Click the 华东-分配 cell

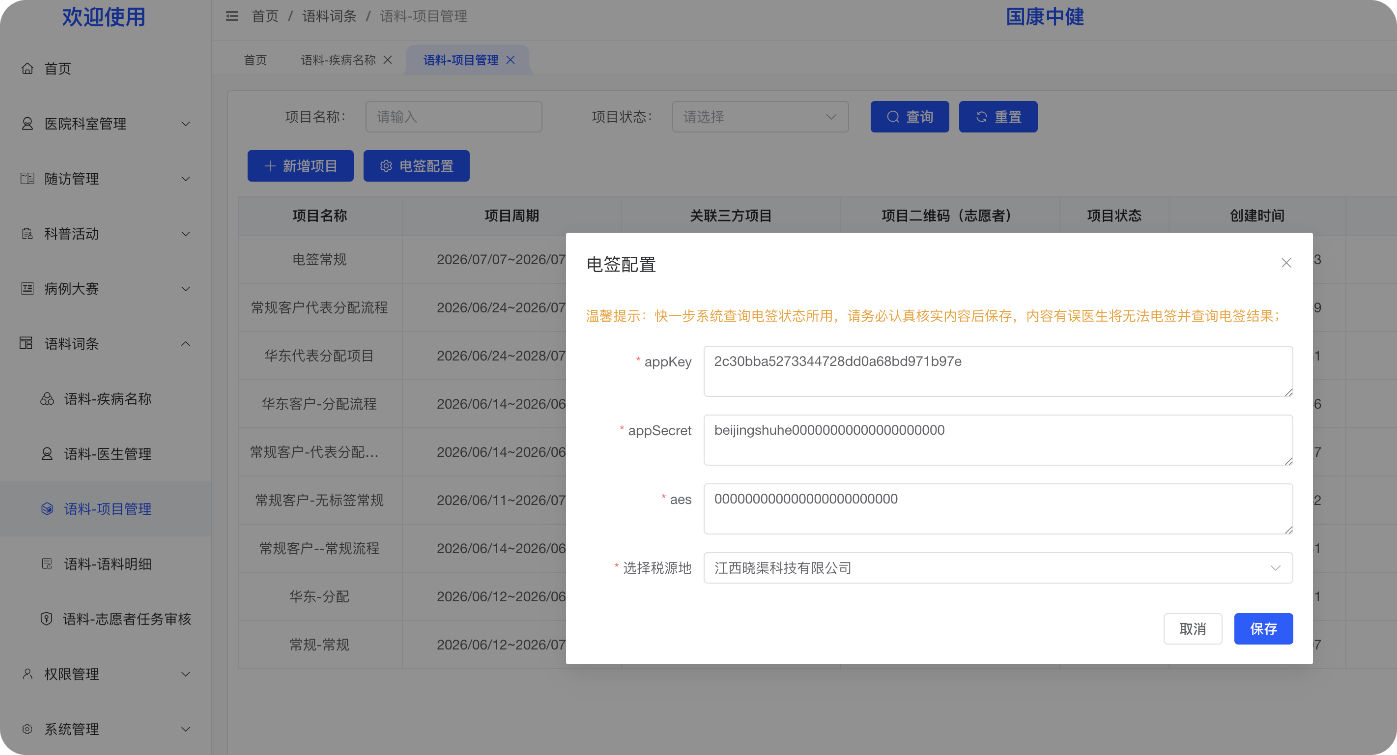(x=320, y=597)
